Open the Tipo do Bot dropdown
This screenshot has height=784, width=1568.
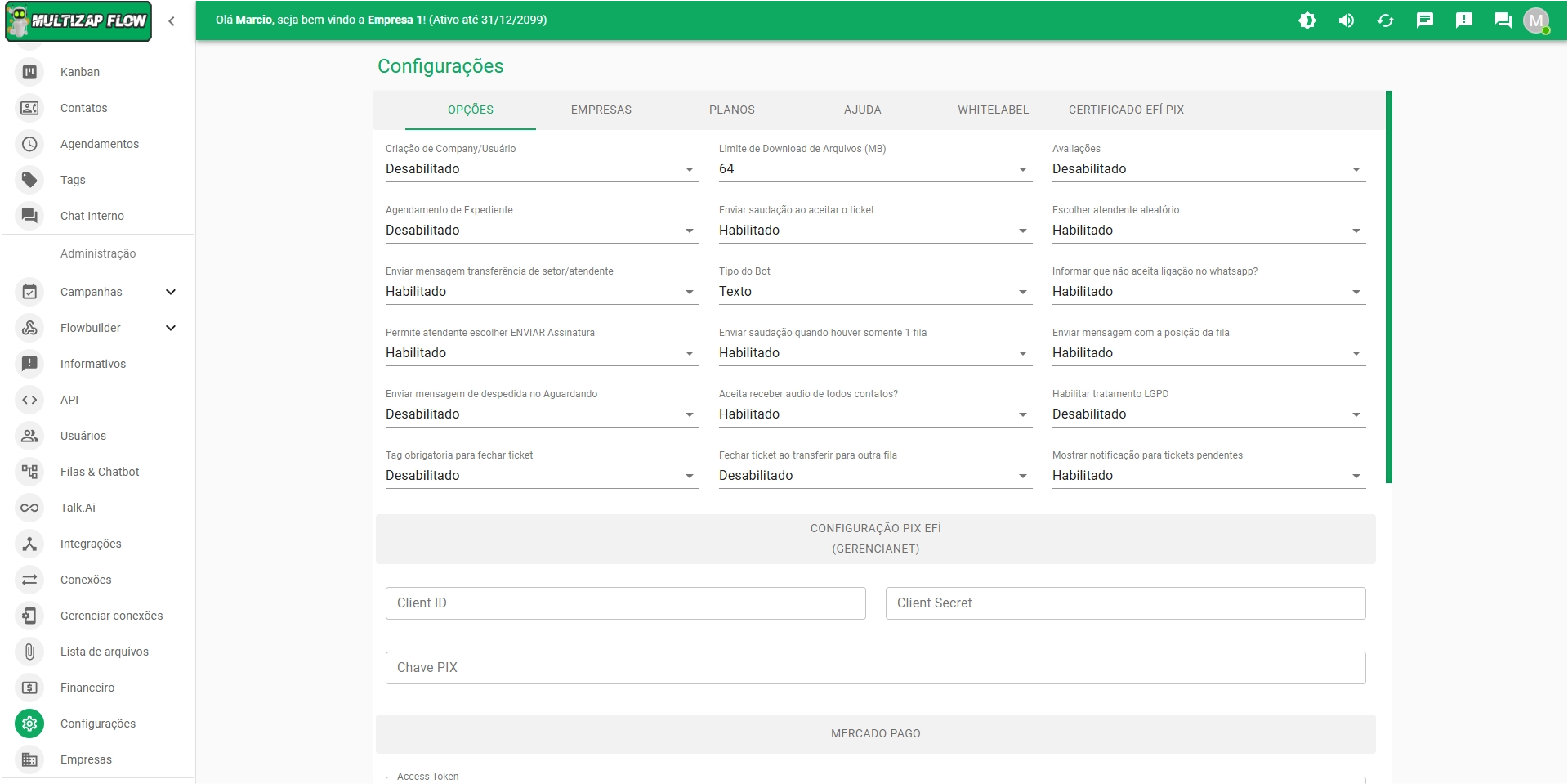coord(874,292)
